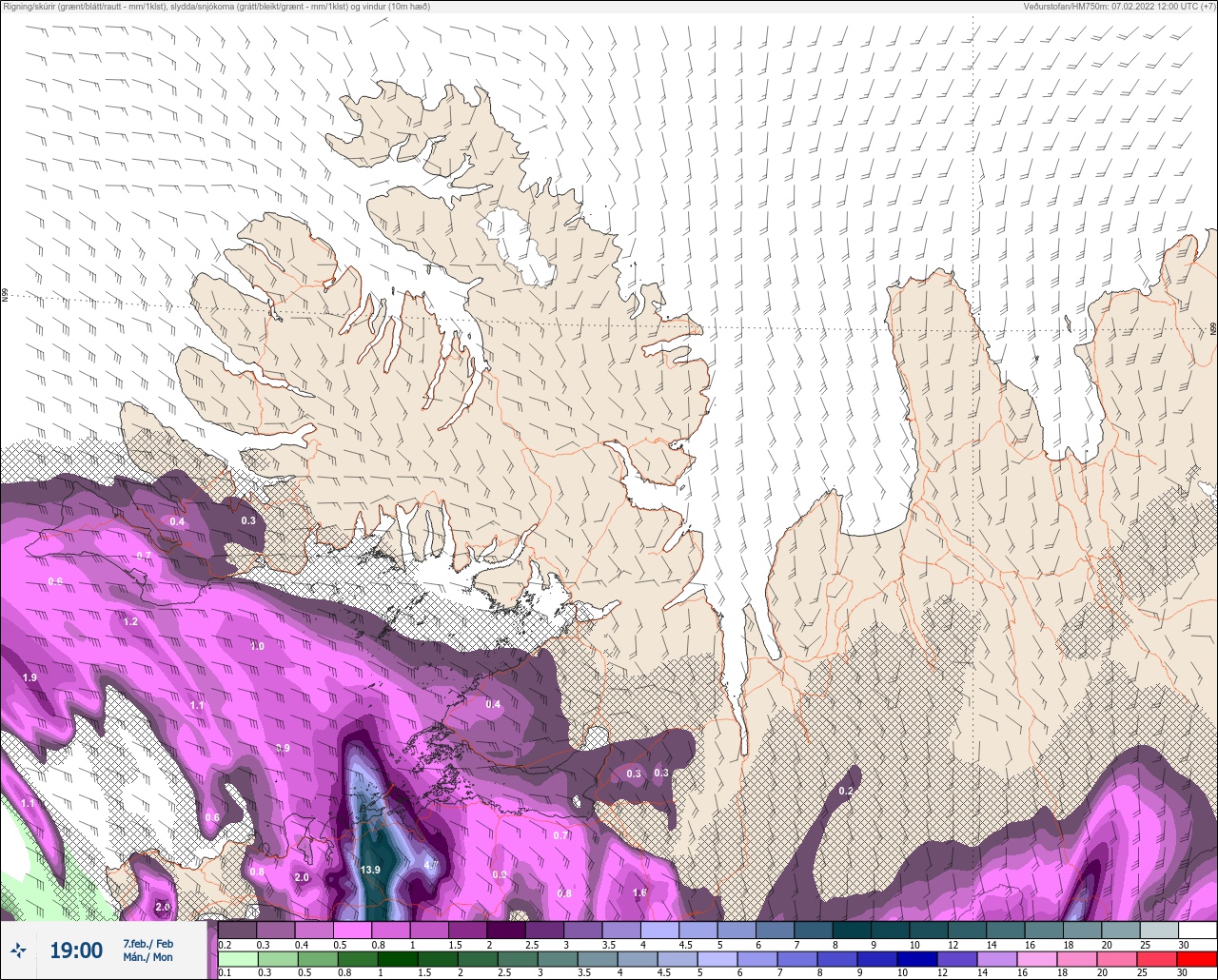Select the upper-row dark teal swatch at 8
This screenshot has height=980, width=1218.
[852, 930]
